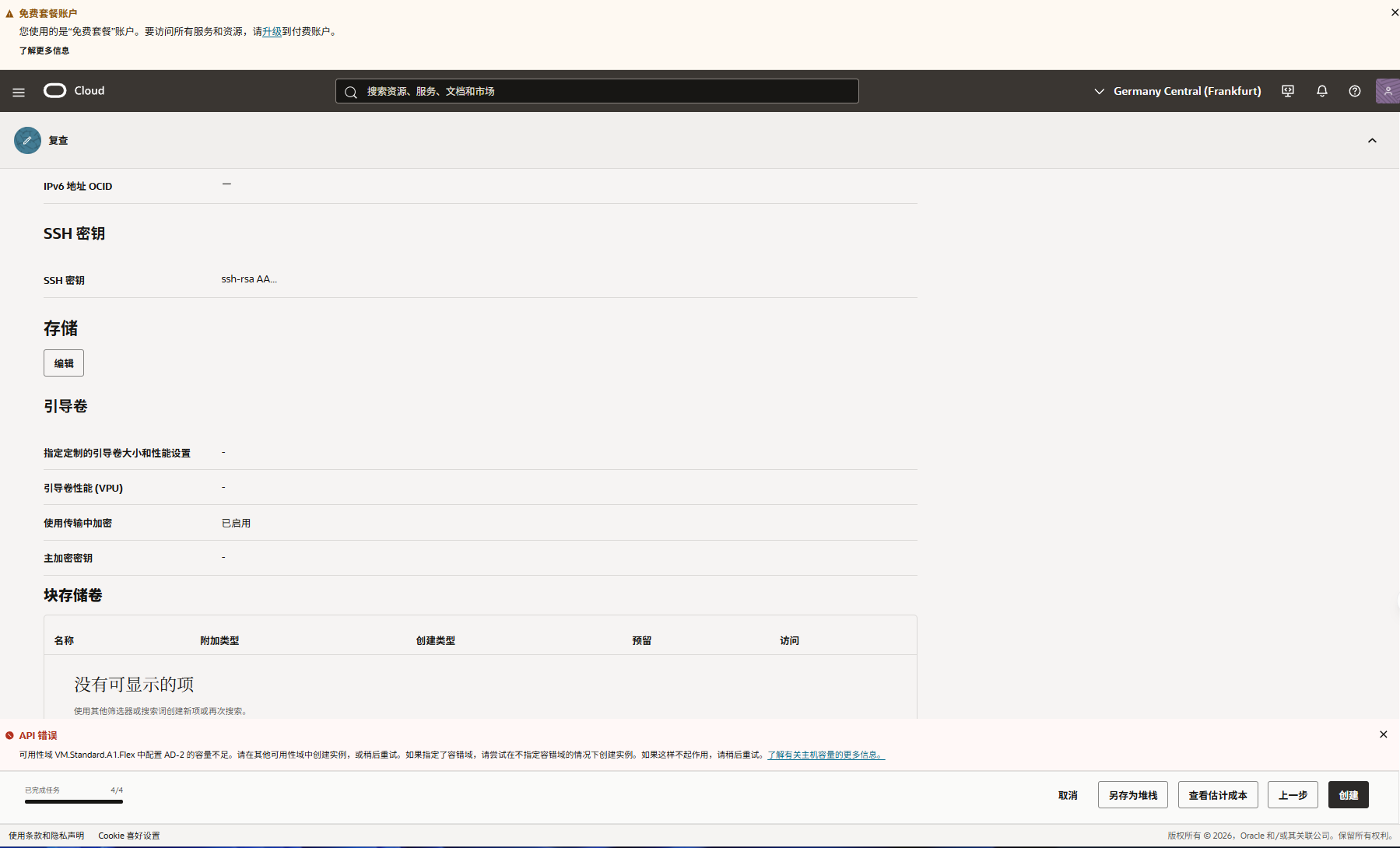
Task: Click the ssh-rsa AA... key value
Action: point(249,279)
